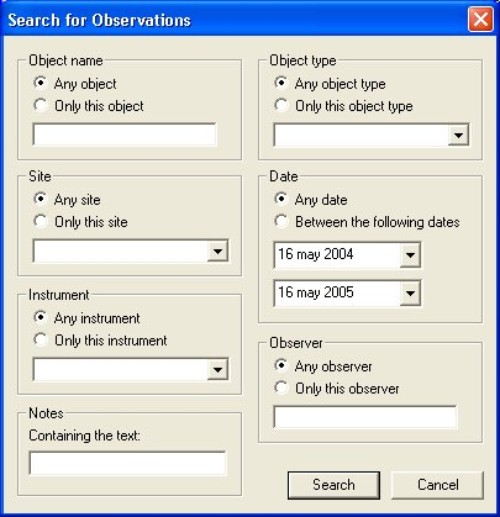Screen dimensions: 500x517
Task: Choose the 'Any object' option
Action: 40,83
